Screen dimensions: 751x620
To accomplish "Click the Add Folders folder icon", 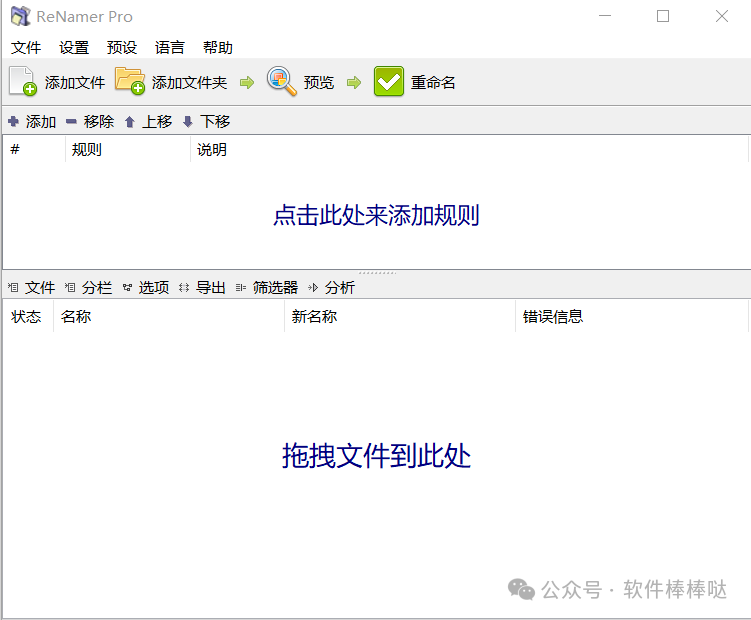I will pos(130,81).
